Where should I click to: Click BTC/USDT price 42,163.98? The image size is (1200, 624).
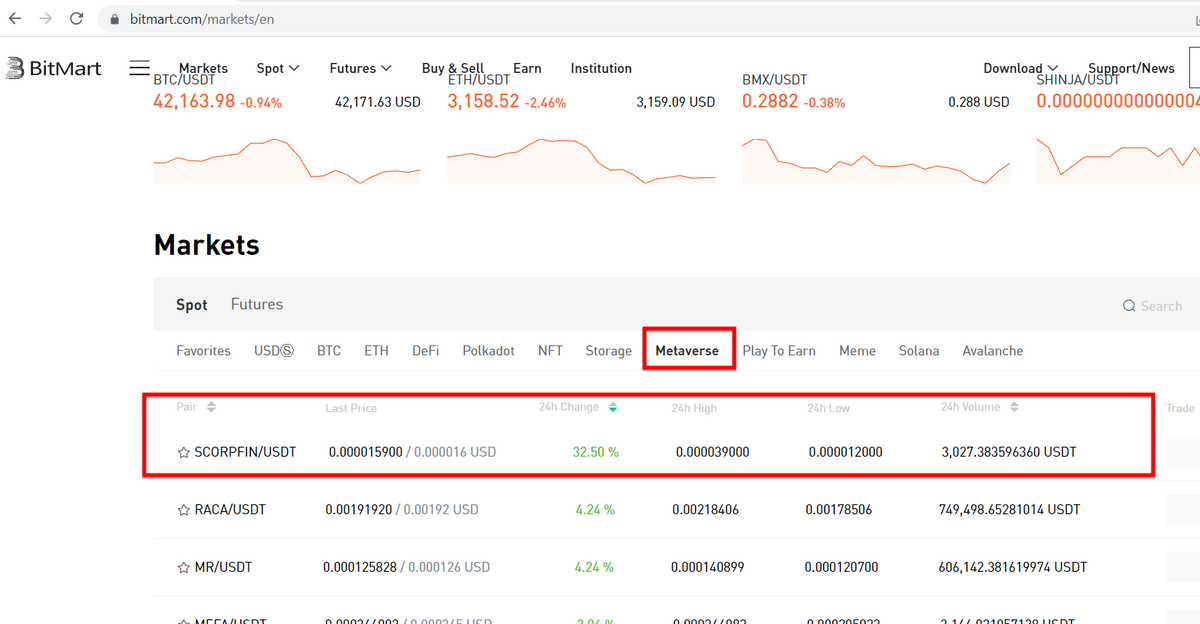pyautogui.click(x=194, y=101)
